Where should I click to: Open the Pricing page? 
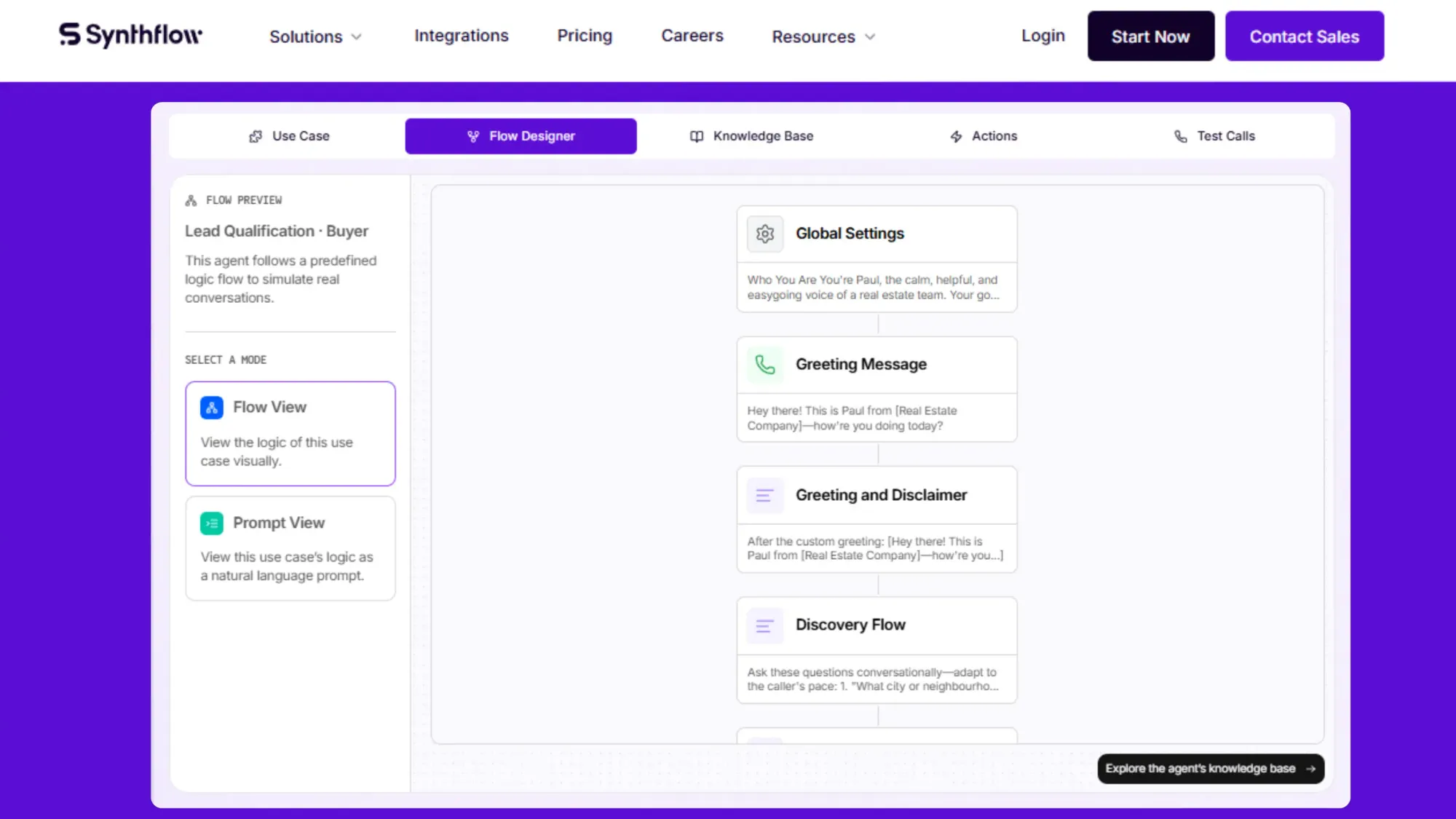coord(585,36)
